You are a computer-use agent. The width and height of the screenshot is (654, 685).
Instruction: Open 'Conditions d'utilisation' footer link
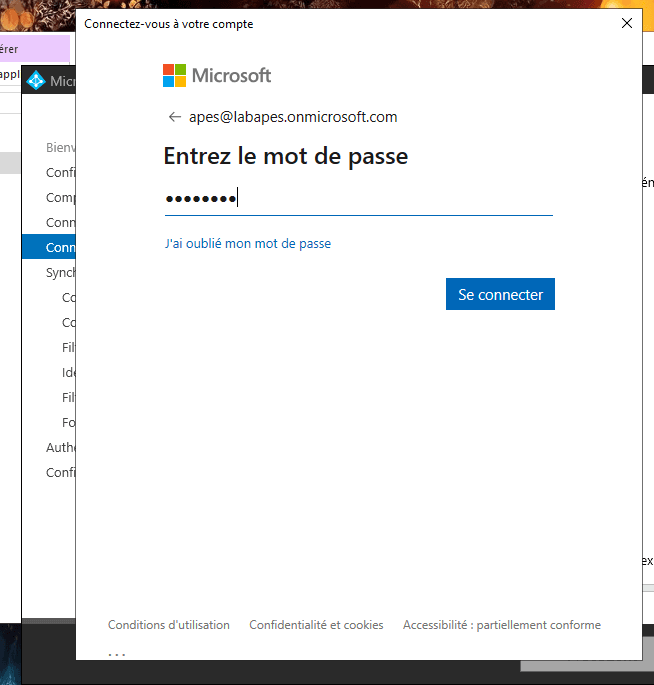(168, 625)
